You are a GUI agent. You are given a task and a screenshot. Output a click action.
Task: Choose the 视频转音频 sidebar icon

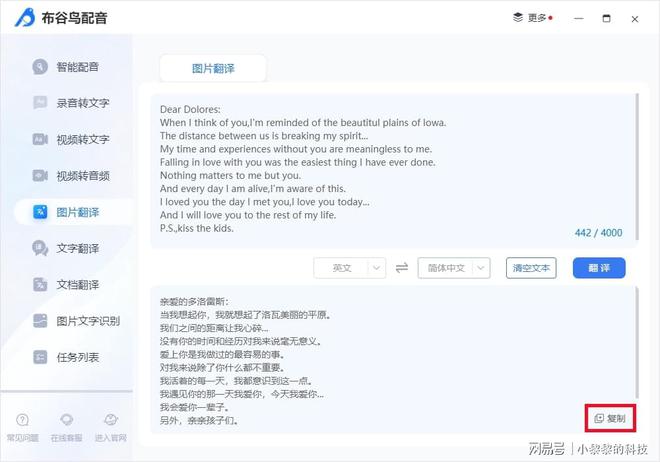(40, 175)
